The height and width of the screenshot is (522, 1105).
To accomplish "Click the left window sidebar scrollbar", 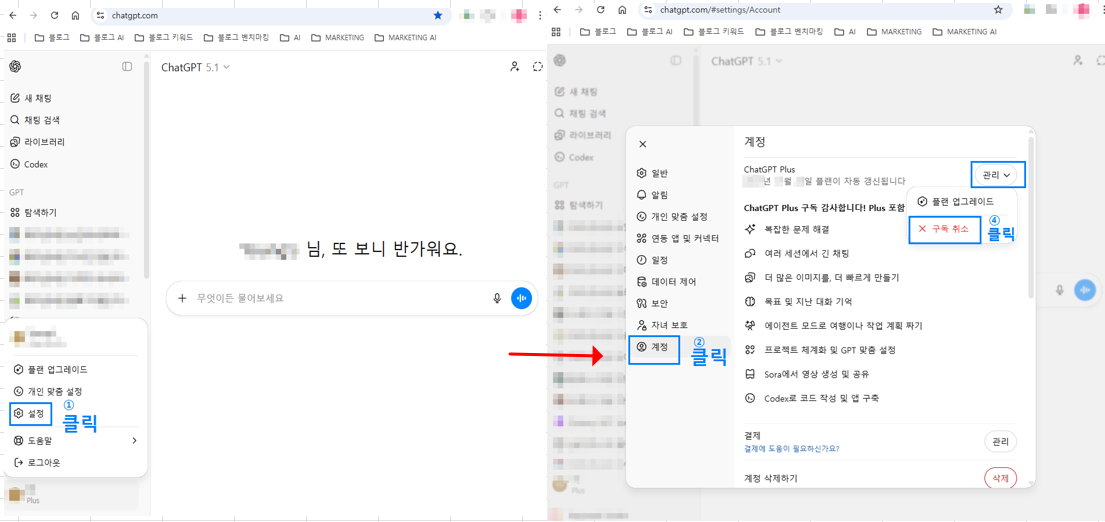I will tap(147, 169).
